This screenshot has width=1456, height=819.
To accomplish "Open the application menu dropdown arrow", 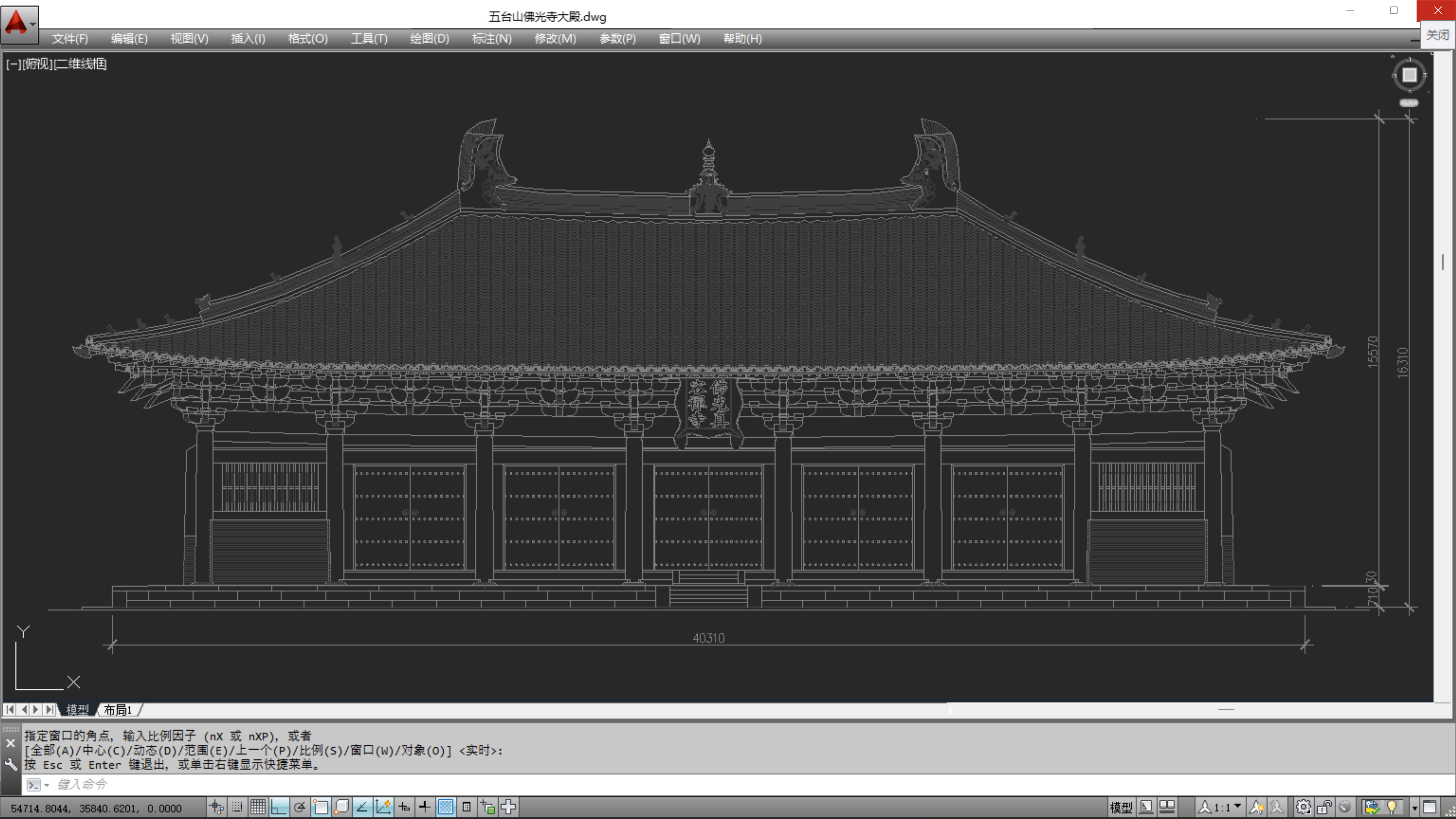I will tap(33, 24).
